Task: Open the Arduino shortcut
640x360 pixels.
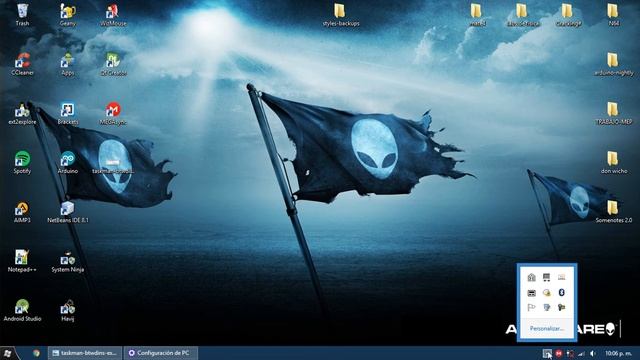Action: (x=68, y=162)
